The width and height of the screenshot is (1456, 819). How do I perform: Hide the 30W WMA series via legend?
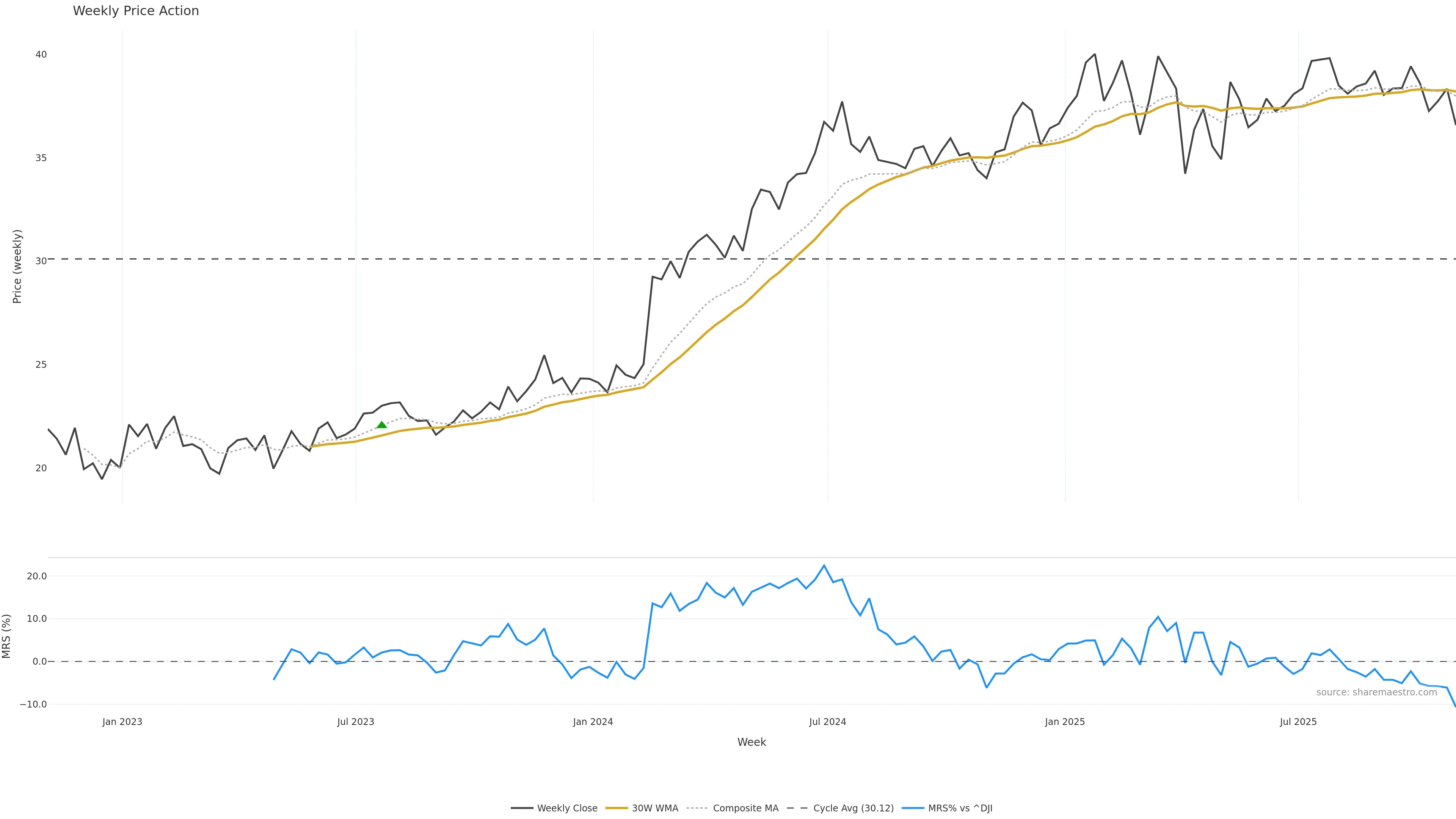[x=654, y=808]
